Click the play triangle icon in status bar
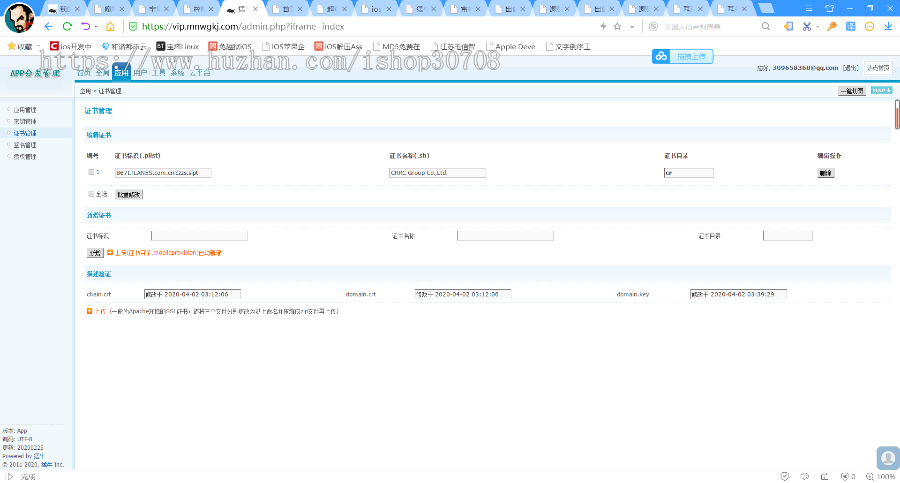This screenshot has height=483, width=900. point(10,477)
